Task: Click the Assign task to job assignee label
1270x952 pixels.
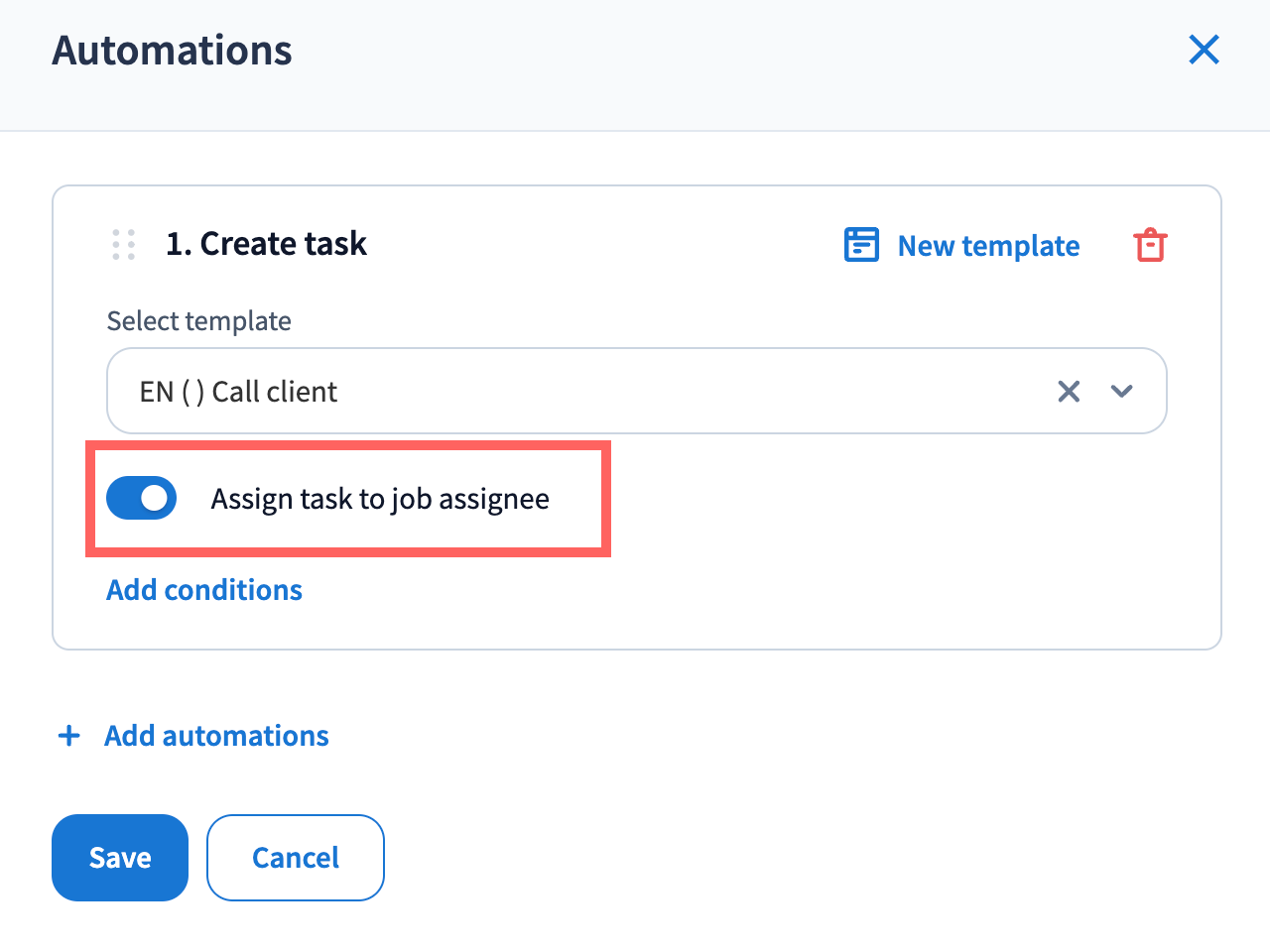Action: pyautogui.click(x=380, y=499)
